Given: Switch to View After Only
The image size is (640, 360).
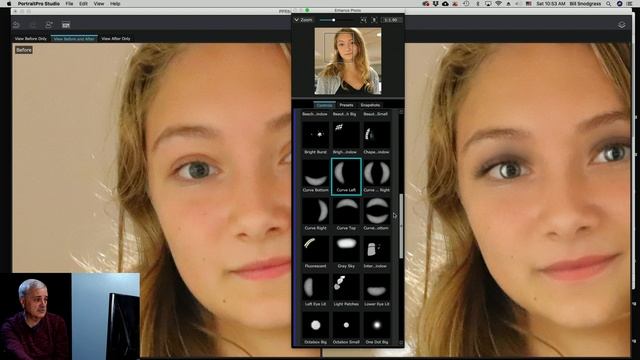Looking at the screenshot, I should point(116,38).
